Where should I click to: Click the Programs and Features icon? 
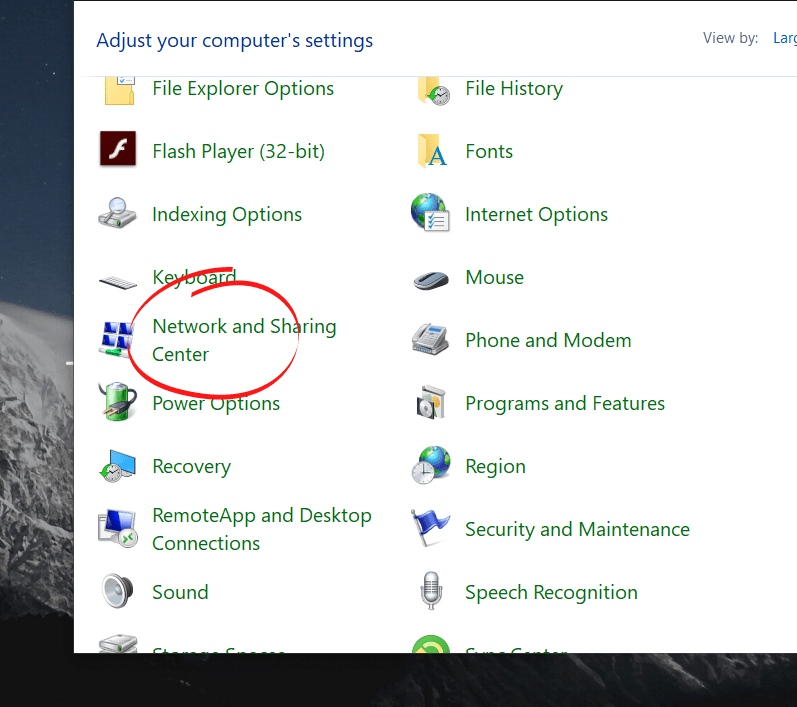[x=431, y=403]
